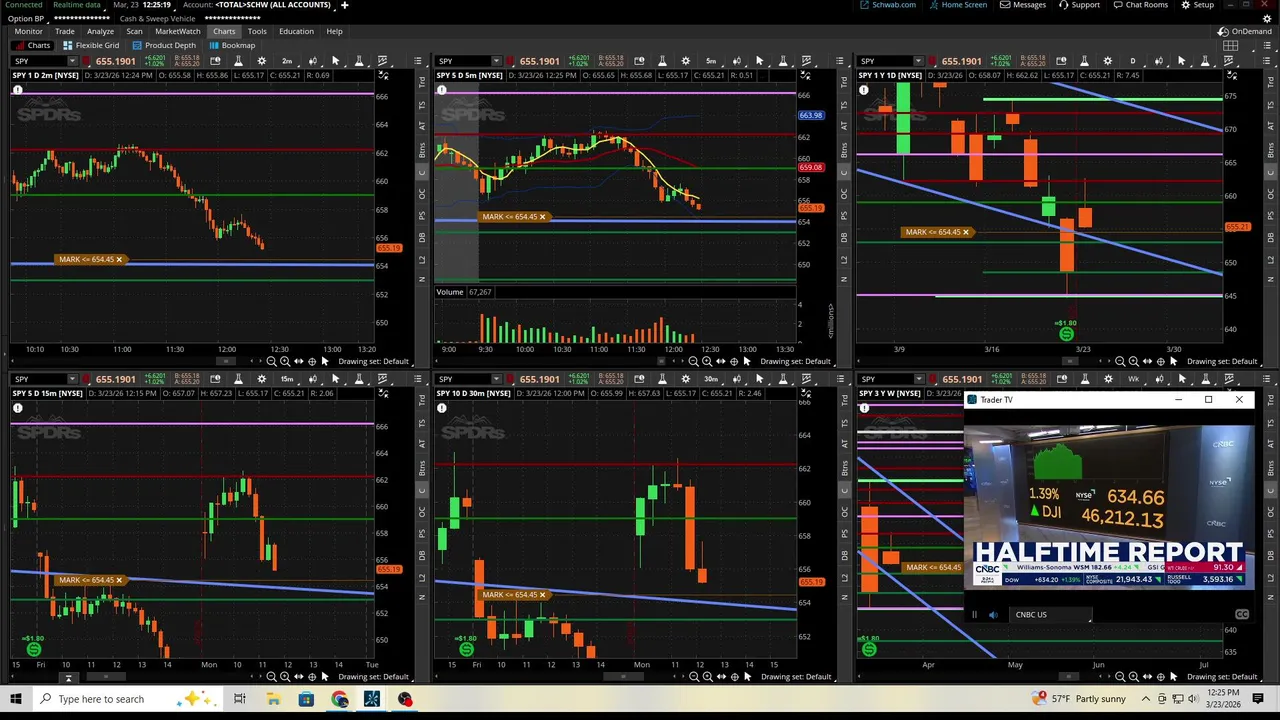Toggle closed captions CC in Trader TV
Screen dimensions: 1280x720
(1242, 614)
